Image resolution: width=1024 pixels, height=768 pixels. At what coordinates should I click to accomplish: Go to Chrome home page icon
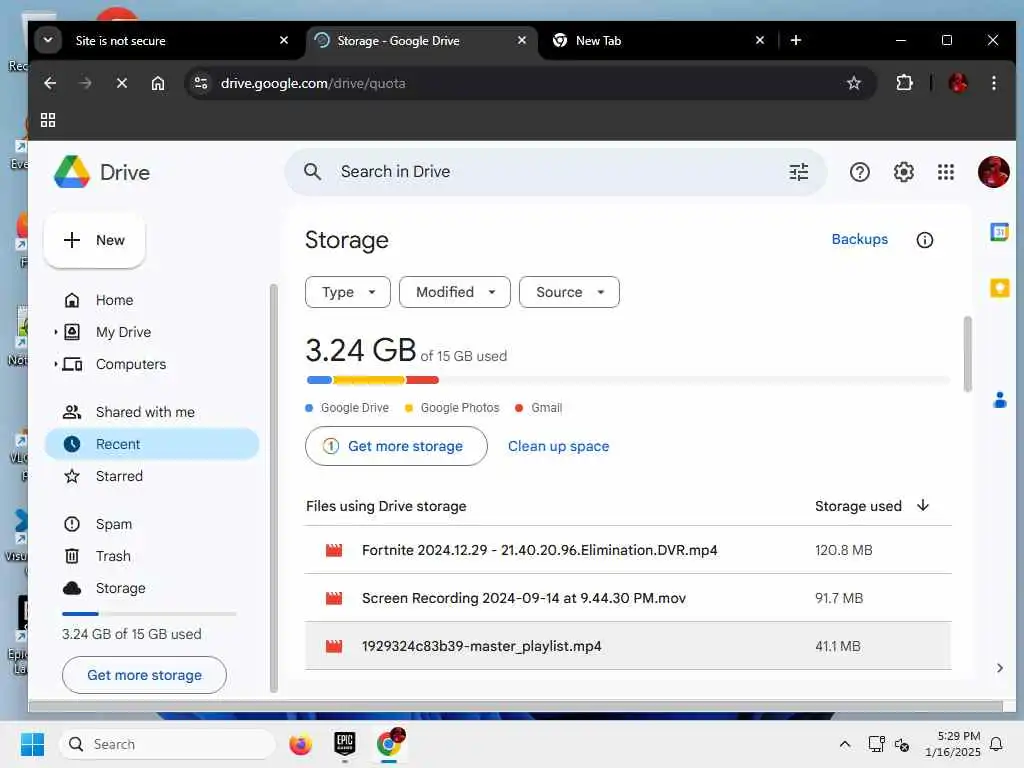[157, 83]
